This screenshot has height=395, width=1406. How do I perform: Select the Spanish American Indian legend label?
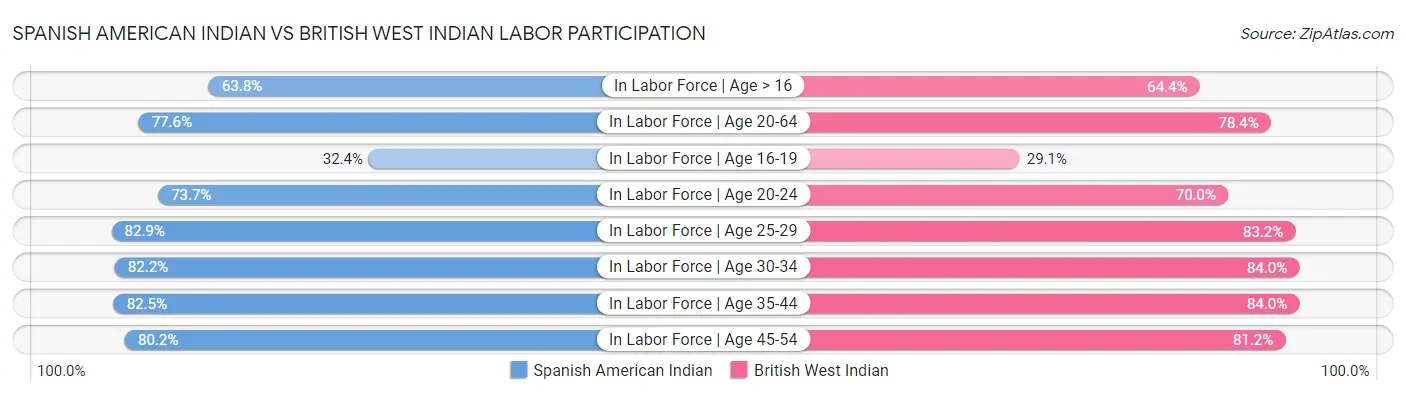point(623,370)
